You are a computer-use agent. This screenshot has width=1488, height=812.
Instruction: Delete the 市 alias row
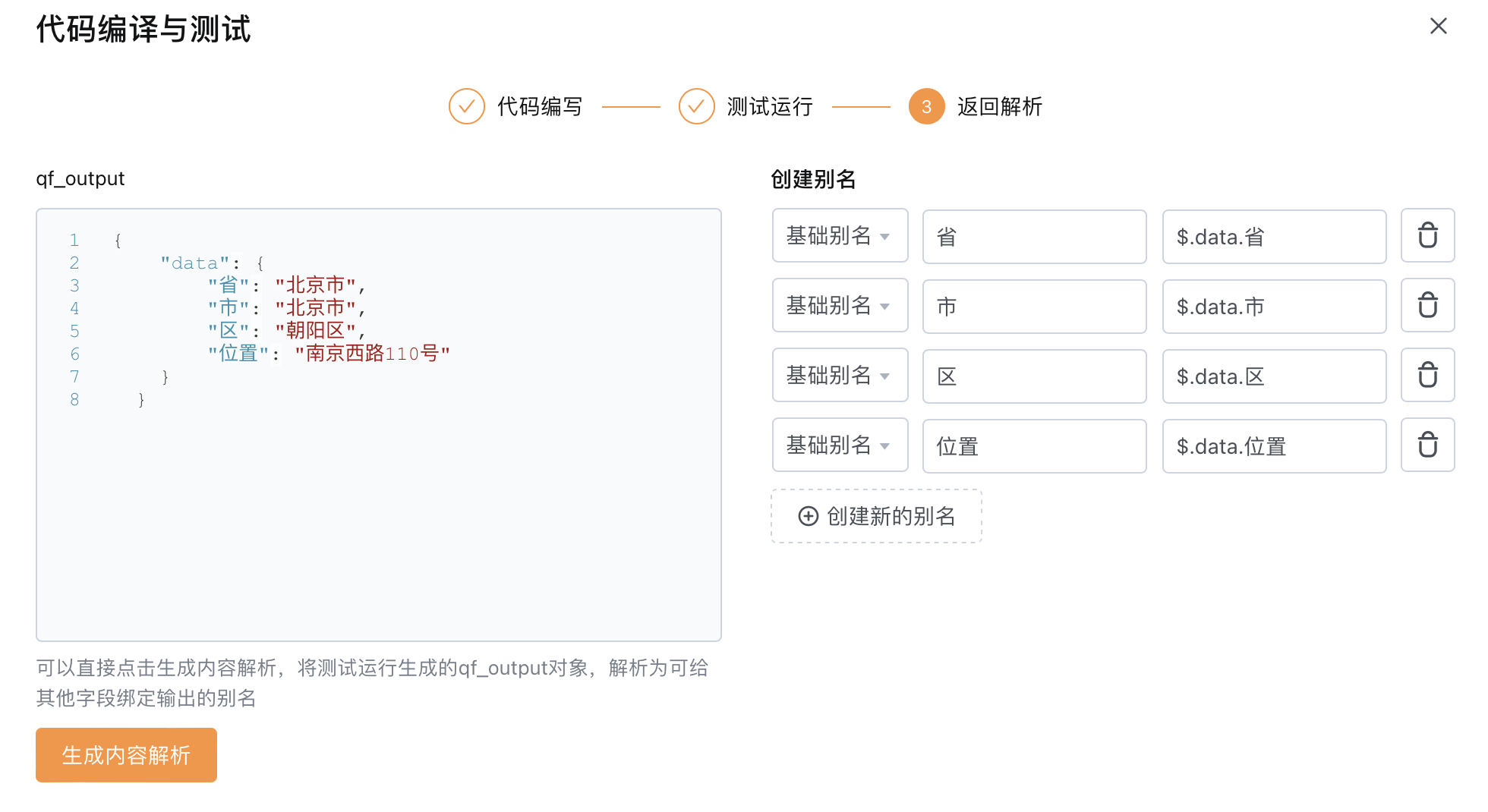click(x=1427, y=306)
